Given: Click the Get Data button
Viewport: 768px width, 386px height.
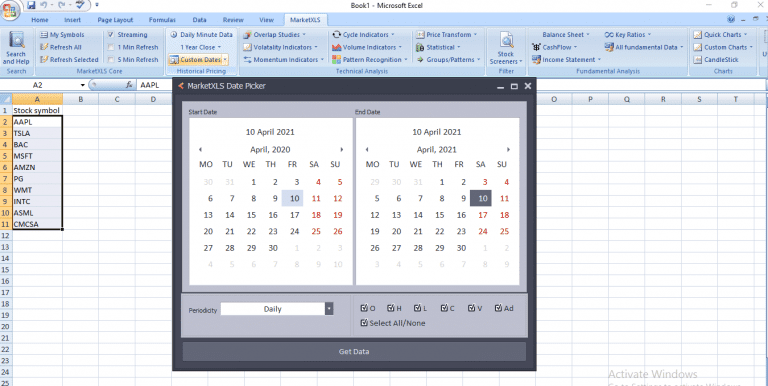Looking at the screenshot, I should [354, 351].
